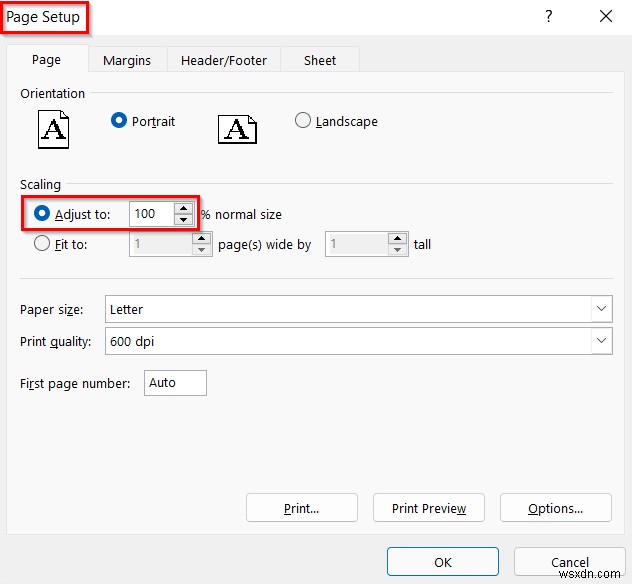This screenshot has height=584, width=632.
Task: Increase Adjust to percentage with up arrow
Action: (x=183, y=208)
